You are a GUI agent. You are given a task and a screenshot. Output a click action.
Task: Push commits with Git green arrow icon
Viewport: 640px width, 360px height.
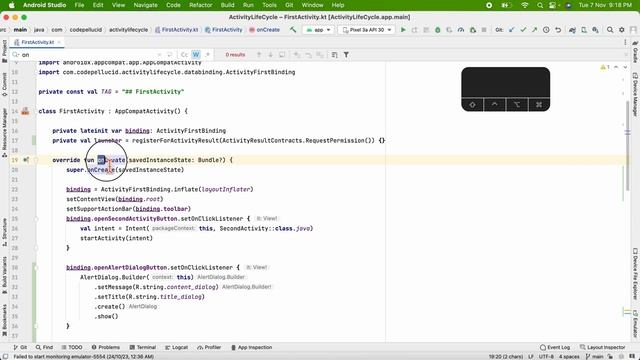534,30
